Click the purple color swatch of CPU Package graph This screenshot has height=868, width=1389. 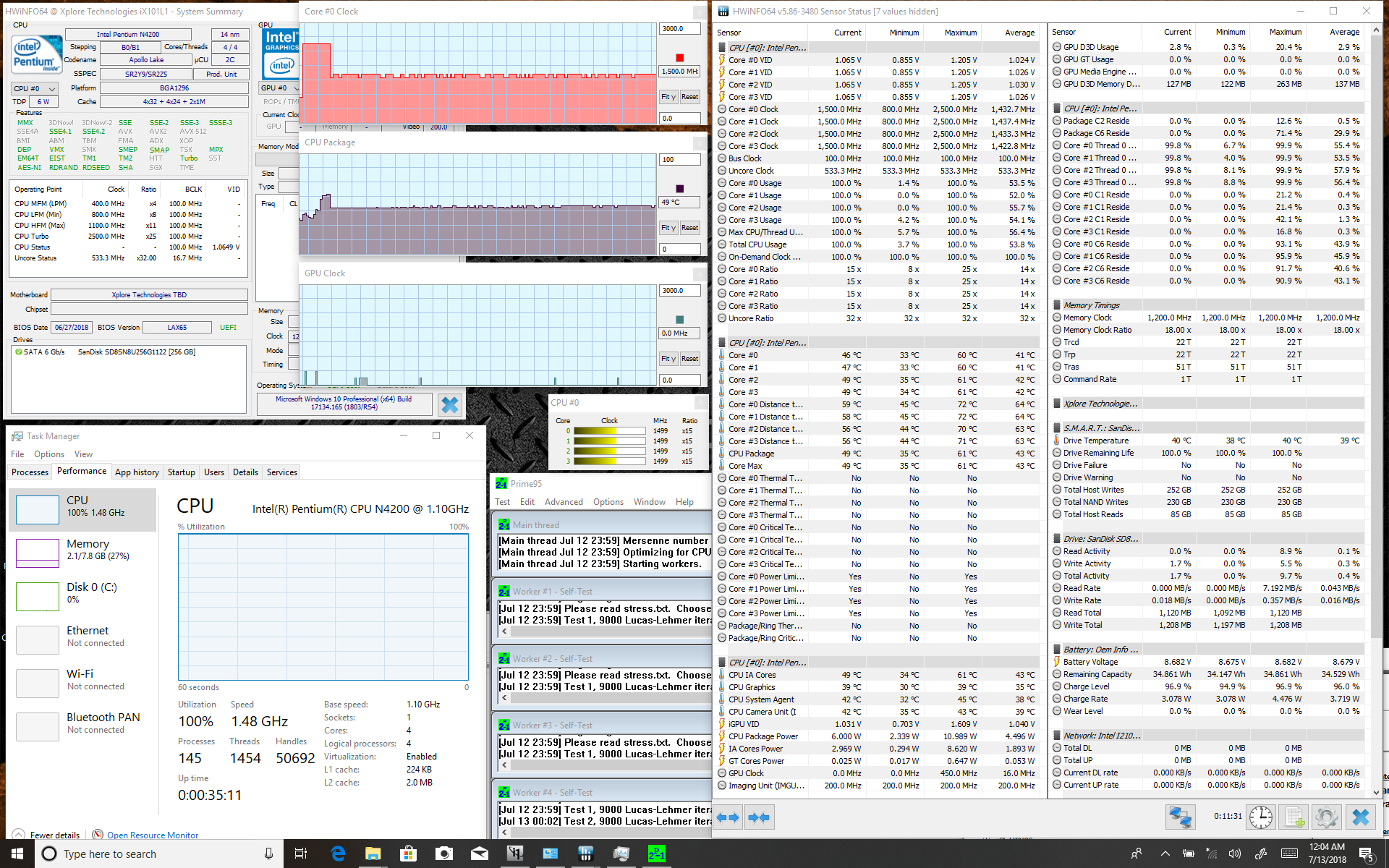coord(679,189)
